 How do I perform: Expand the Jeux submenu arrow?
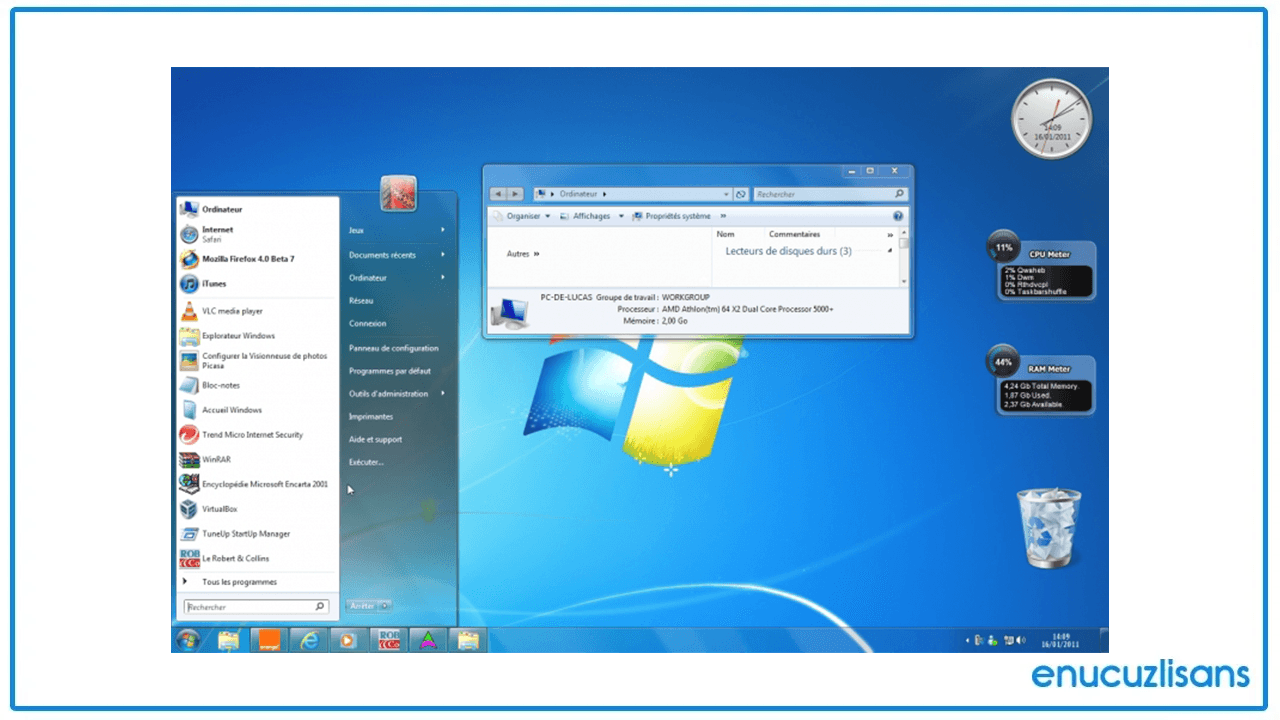tap(442, 230)
